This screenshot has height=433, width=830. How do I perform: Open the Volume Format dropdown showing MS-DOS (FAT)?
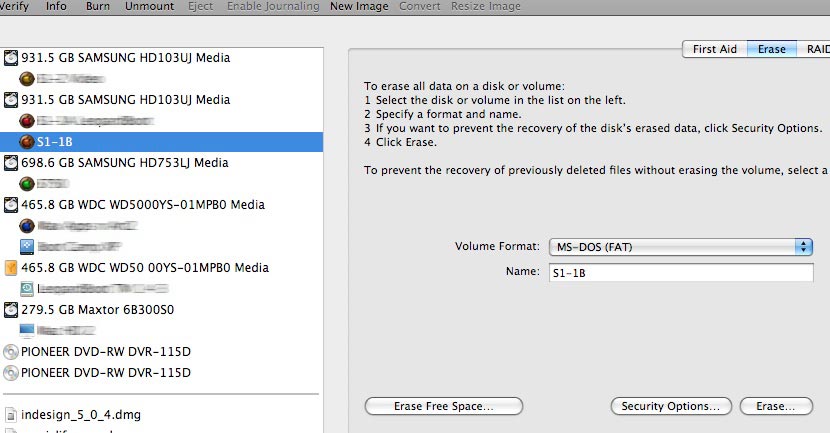(x=681, y=247)
